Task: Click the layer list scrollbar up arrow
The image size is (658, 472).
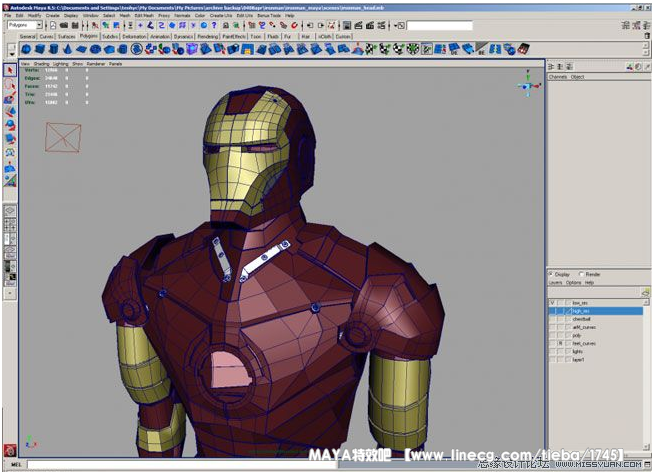Action: click(x=646, y=302)
